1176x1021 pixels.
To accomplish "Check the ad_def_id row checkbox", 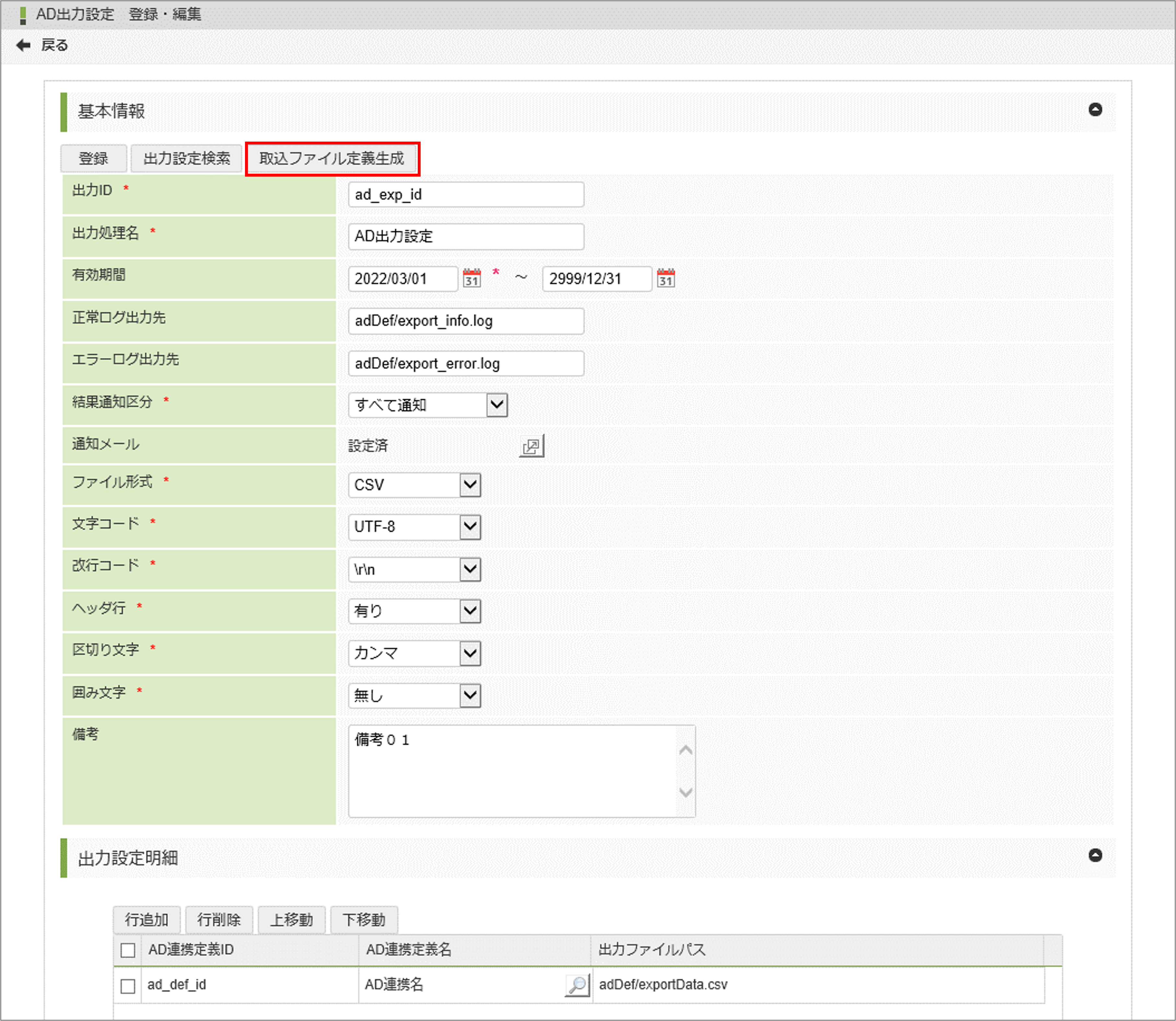I will coord(128,986).
